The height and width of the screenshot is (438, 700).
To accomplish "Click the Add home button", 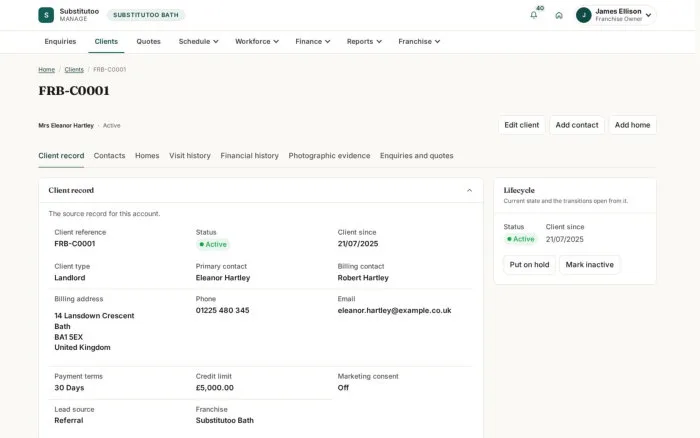I will [632, 125].
